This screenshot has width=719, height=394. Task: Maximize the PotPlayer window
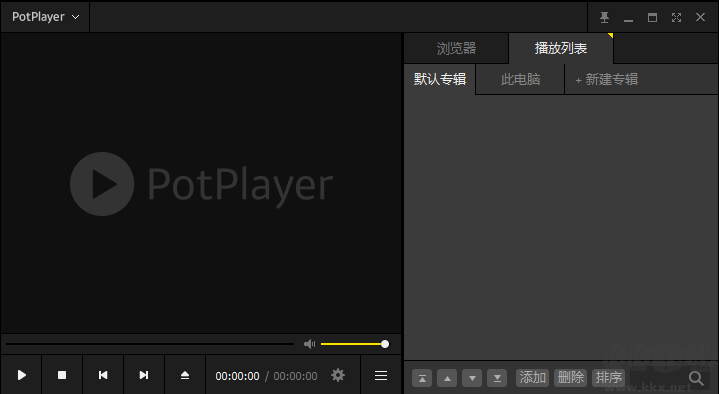(x=652, y=17)
